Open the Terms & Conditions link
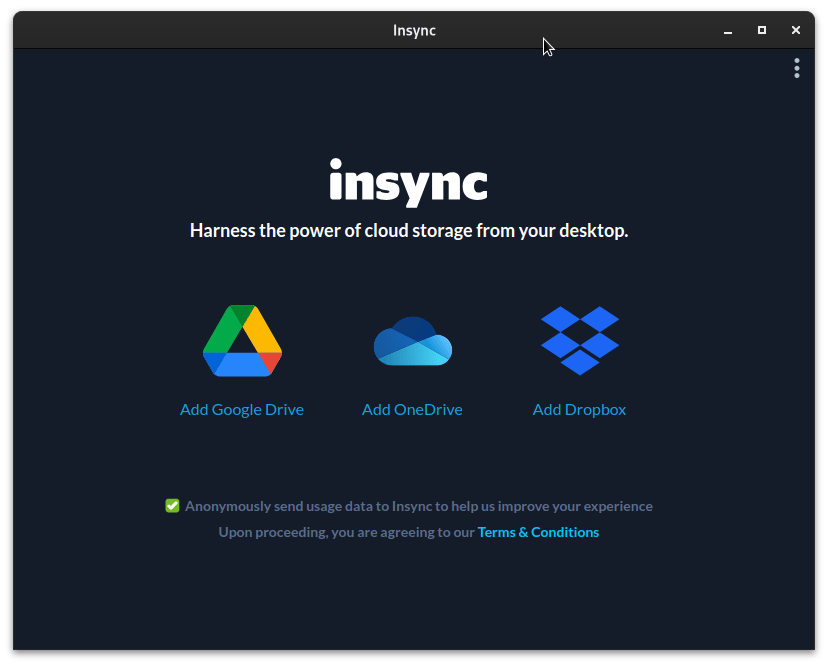 click(538, 532)
